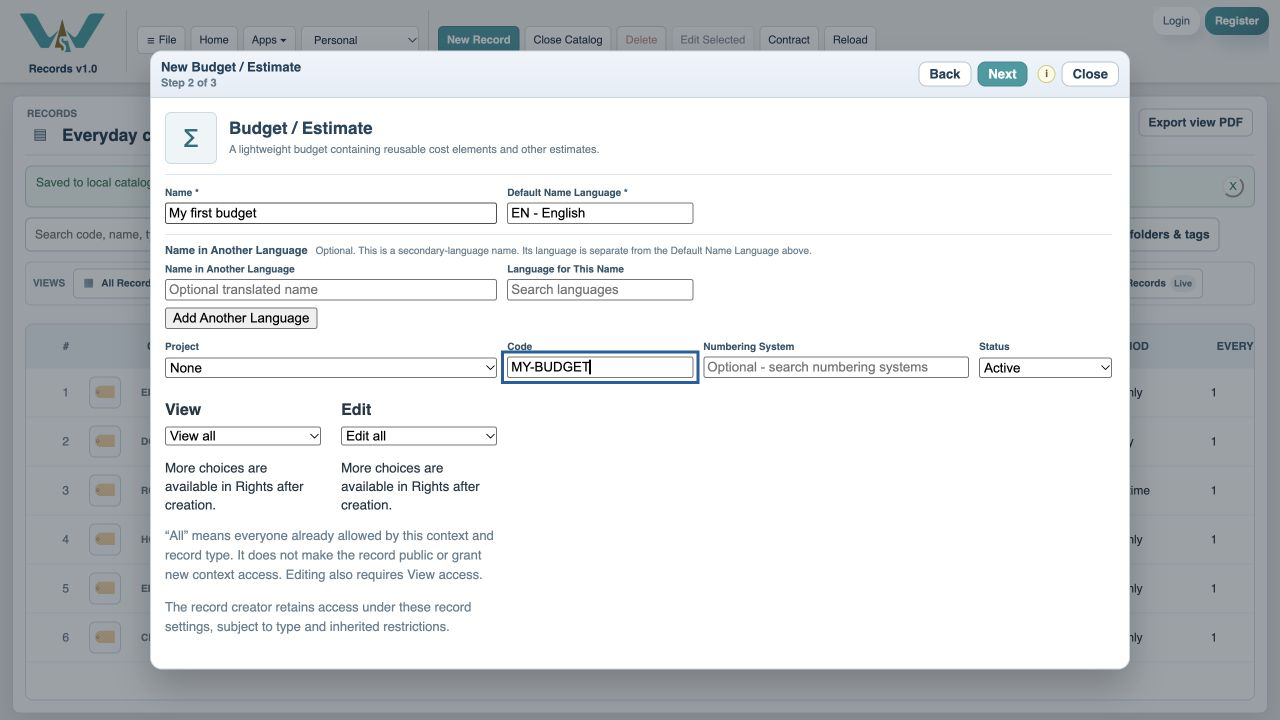Viewport: 1280px width, 720px height.
Task: Click Close Catalog in the toolbar
Action: [568, 40]
